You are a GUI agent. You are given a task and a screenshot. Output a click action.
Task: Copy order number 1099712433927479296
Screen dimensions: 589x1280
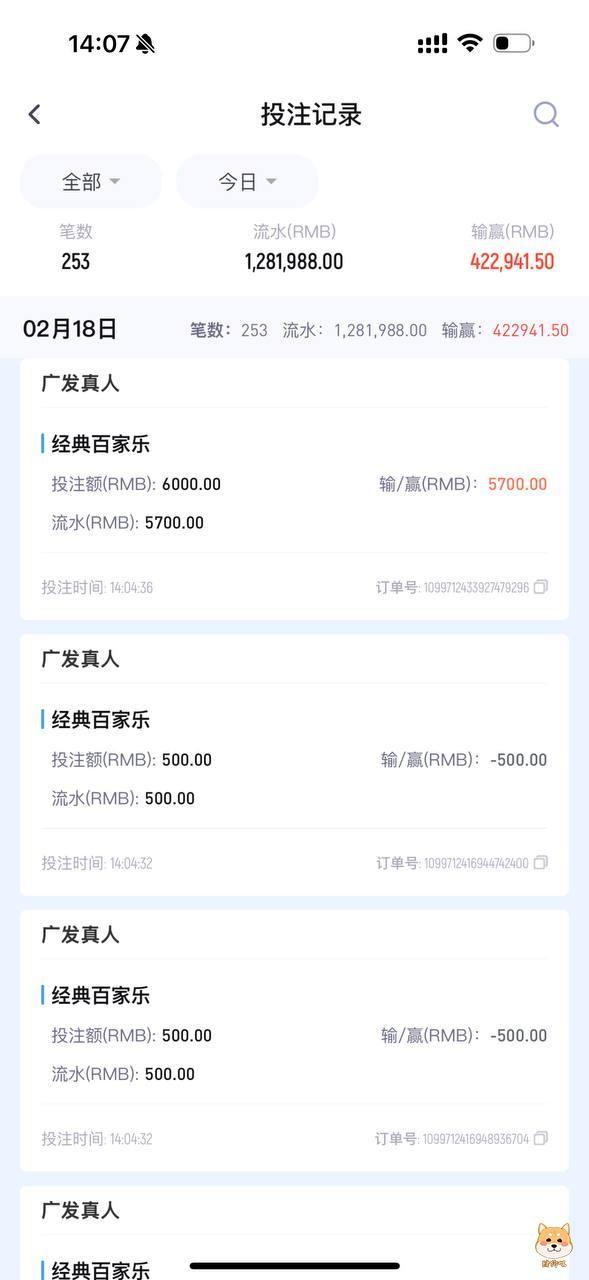(538, 588)
